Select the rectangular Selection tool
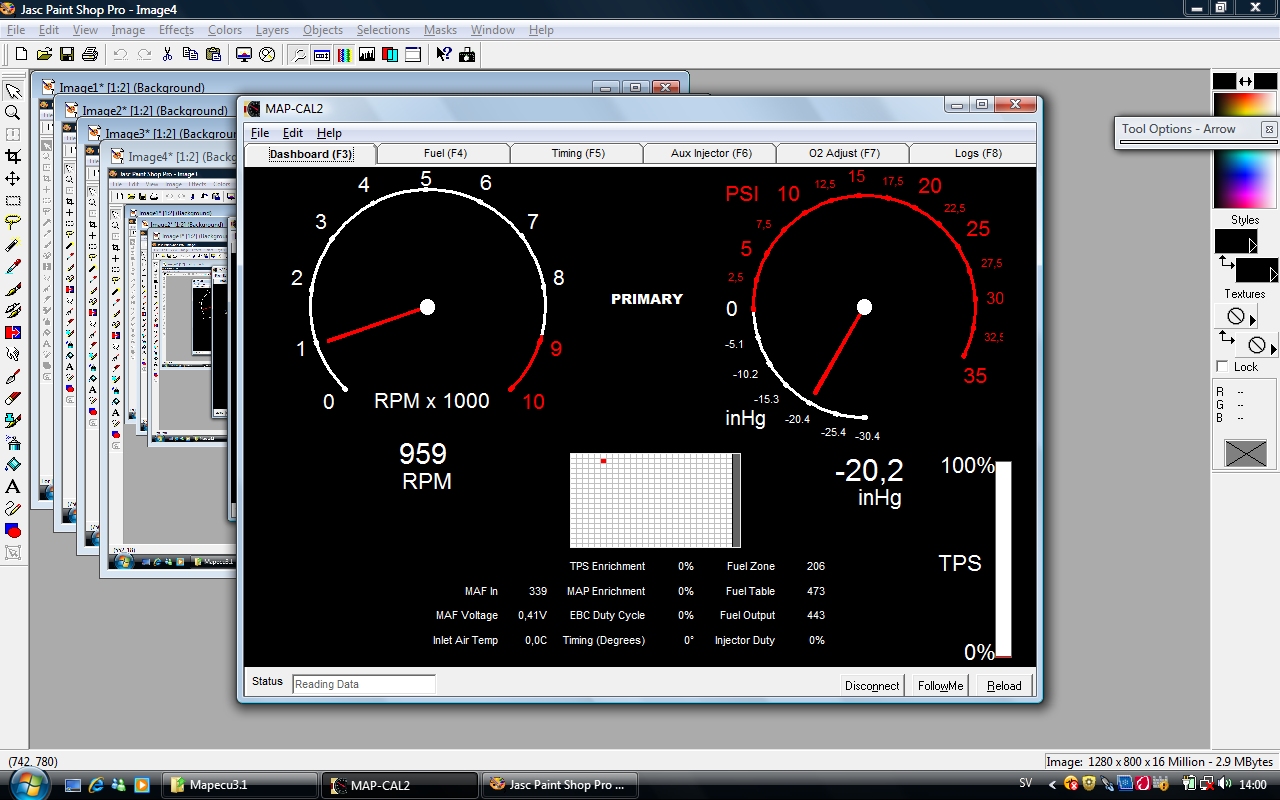The width and height of the screenshot is (1280, 800). pos(13,200)
